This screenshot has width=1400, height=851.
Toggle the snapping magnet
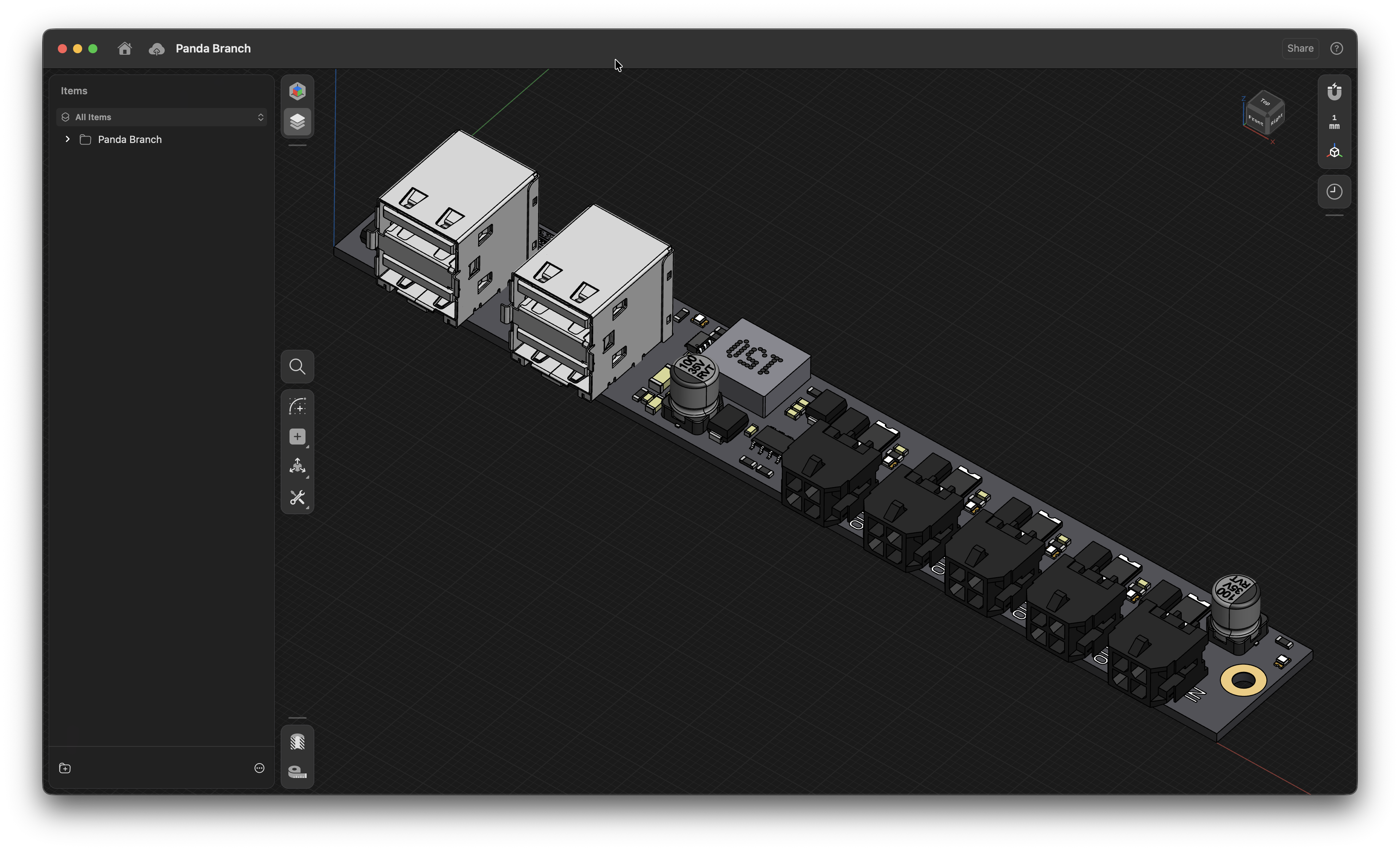(x=1334, y=92)
